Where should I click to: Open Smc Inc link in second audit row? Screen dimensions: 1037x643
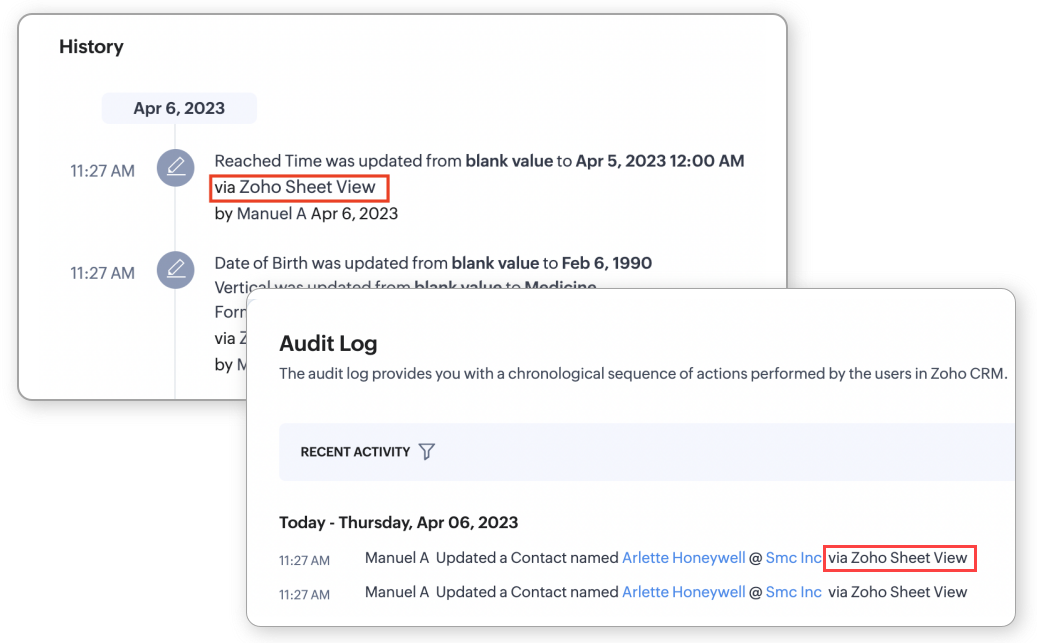[793, 592]
